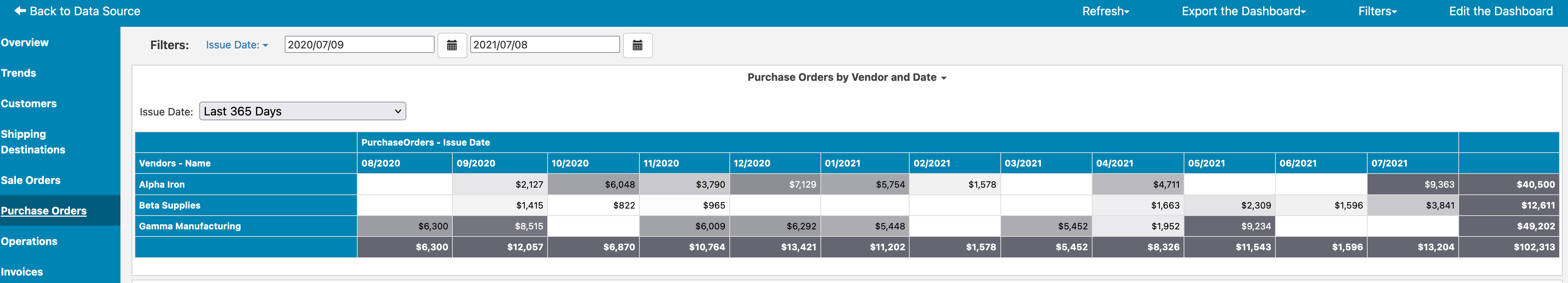The image size is (1568, 283).
Task: Click the 03/2021 column header
Action: pos(1046,163)
